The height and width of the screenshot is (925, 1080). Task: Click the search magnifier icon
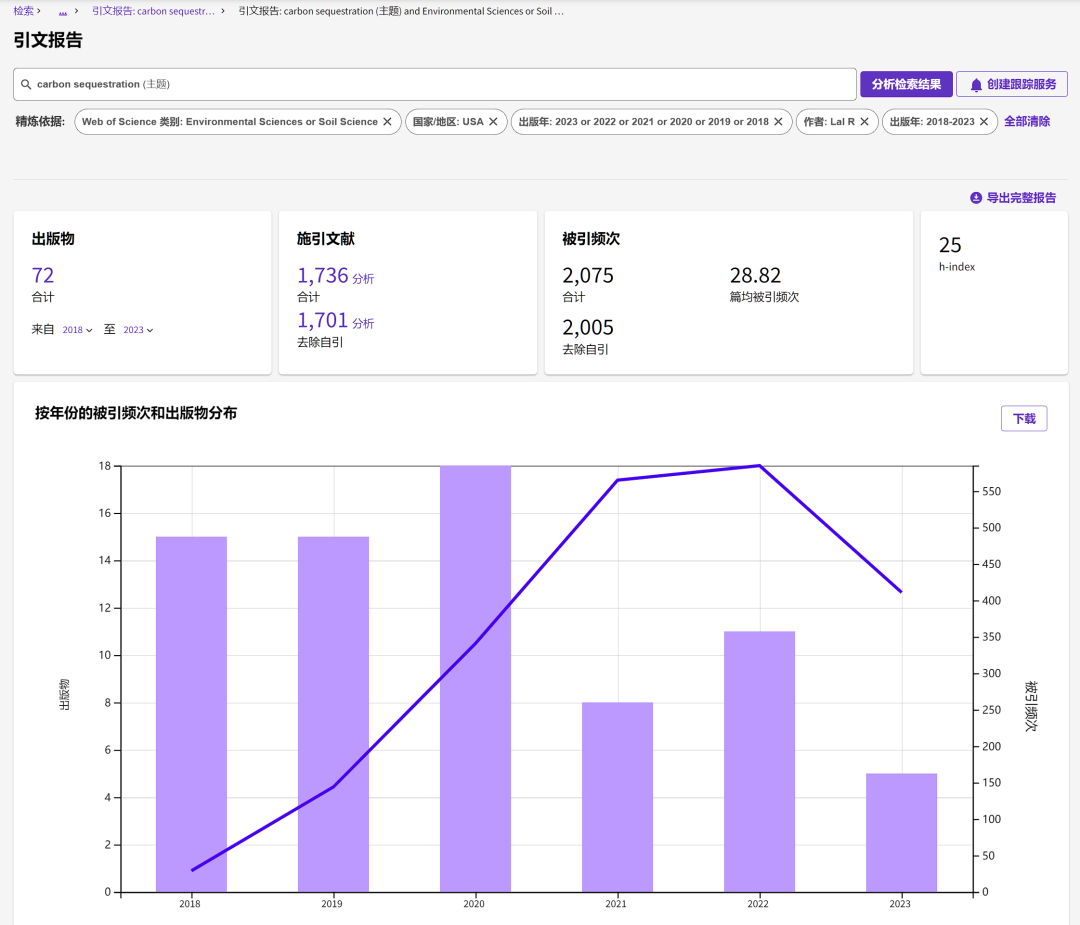[x=26, y=85]
